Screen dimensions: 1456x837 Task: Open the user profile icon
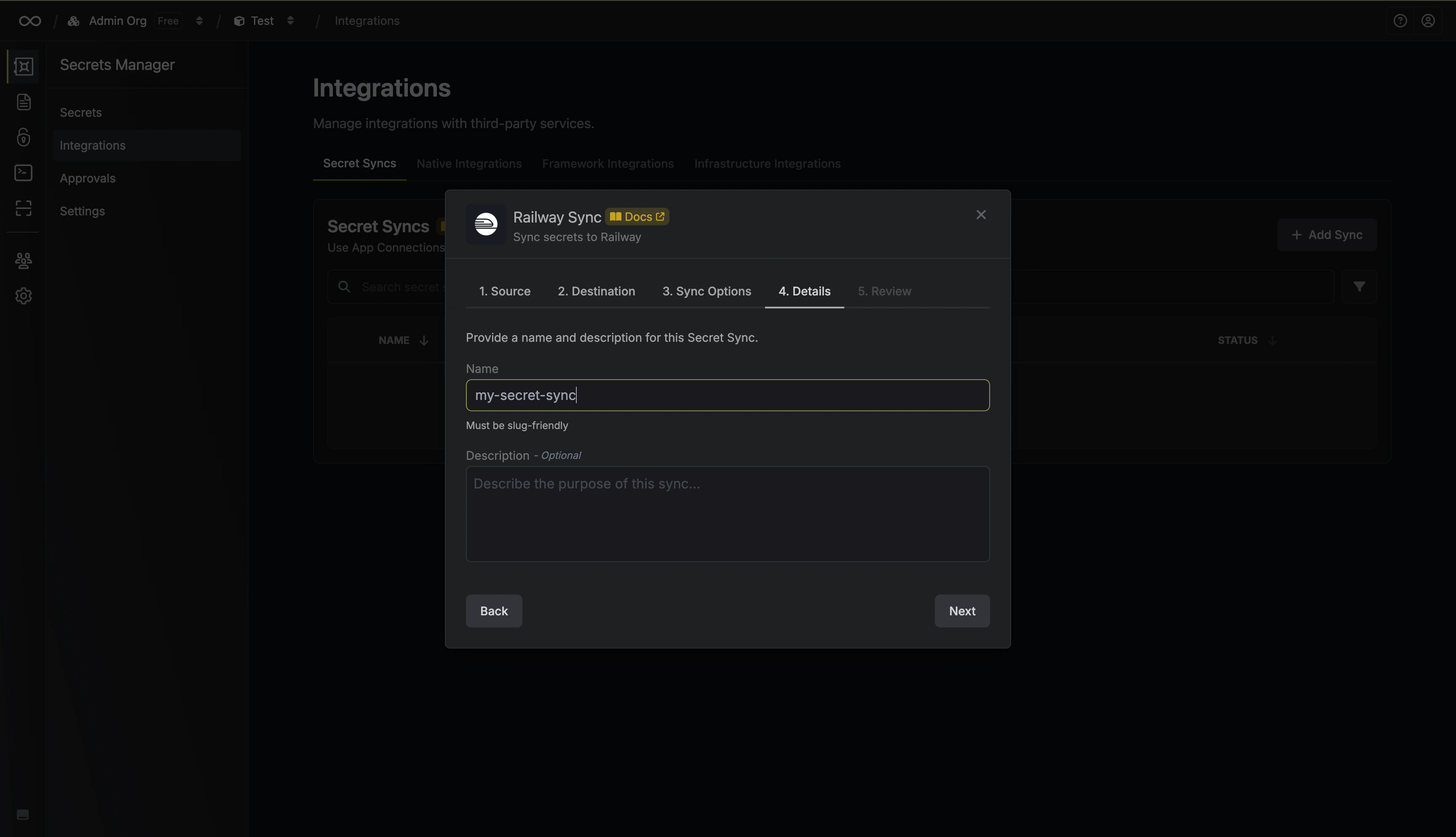[x=1429, y=21]
